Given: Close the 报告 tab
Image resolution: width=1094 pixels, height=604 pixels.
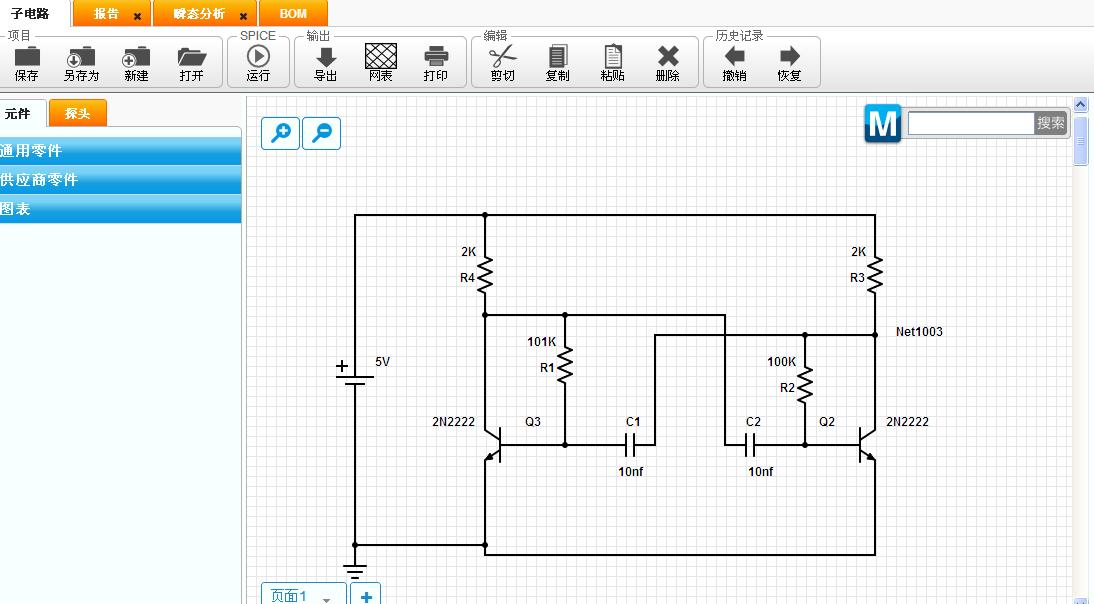Looking at the screenshot, I should click(137, 16).
